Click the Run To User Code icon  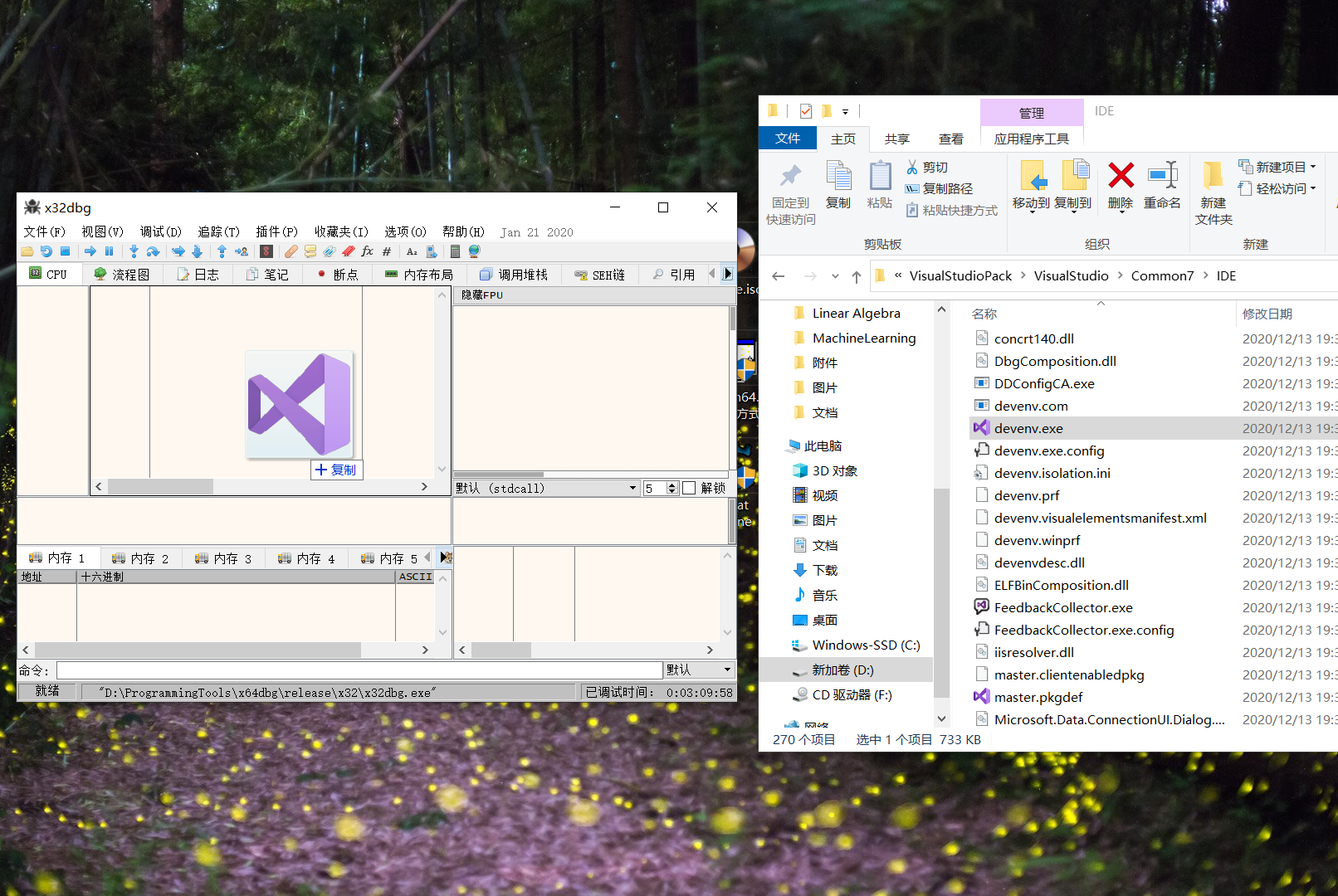click(242, 251)
